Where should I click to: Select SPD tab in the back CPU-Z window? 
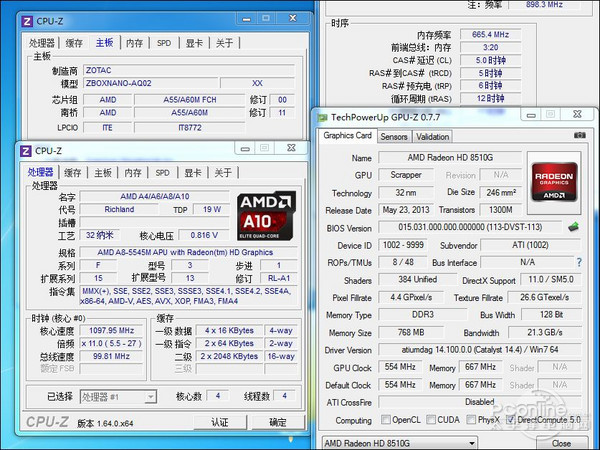pyautogui.click(x=164, y=43)
